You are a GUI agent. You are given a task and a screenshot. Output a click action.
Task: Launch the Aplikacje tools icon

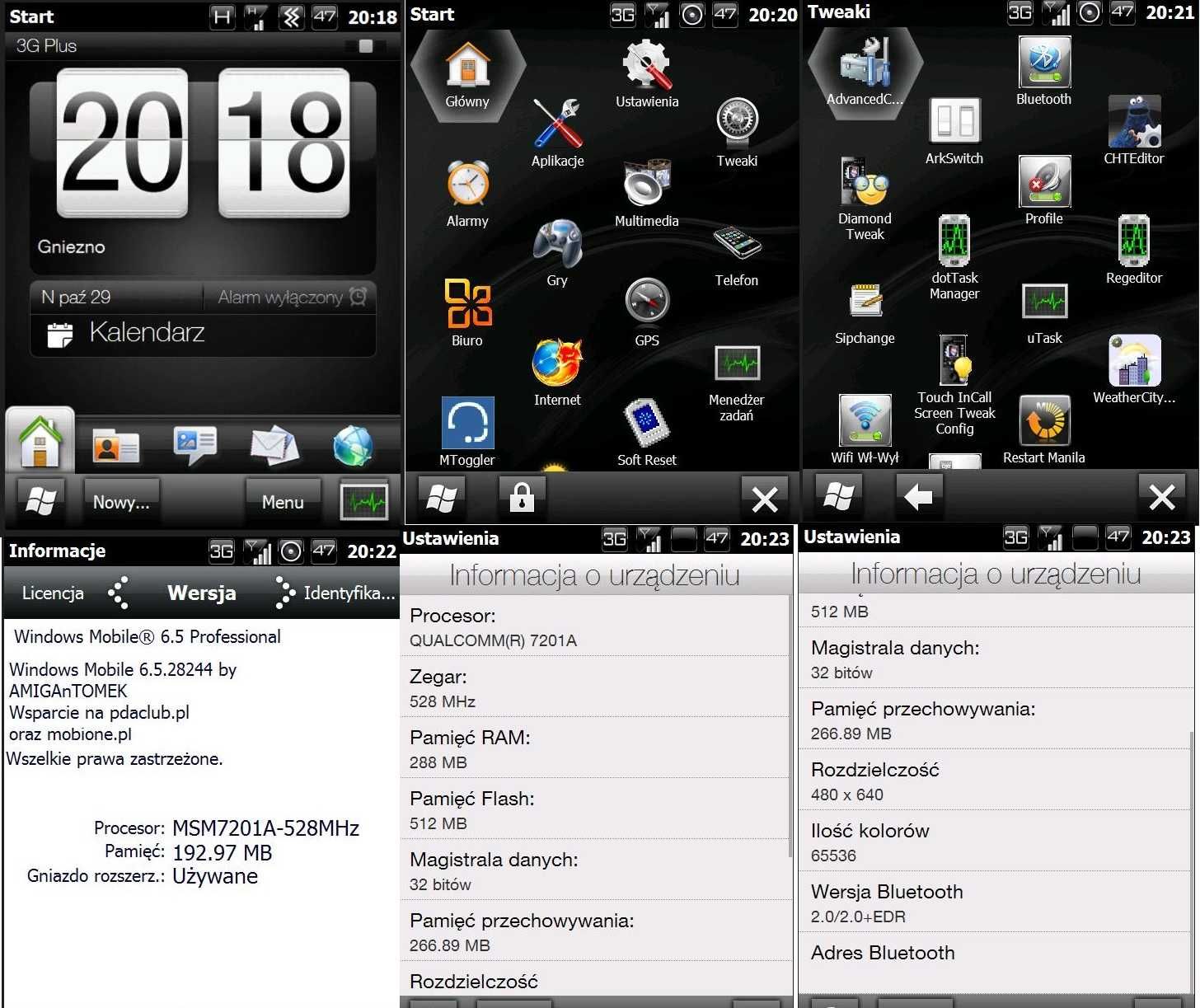click(558, 124)
